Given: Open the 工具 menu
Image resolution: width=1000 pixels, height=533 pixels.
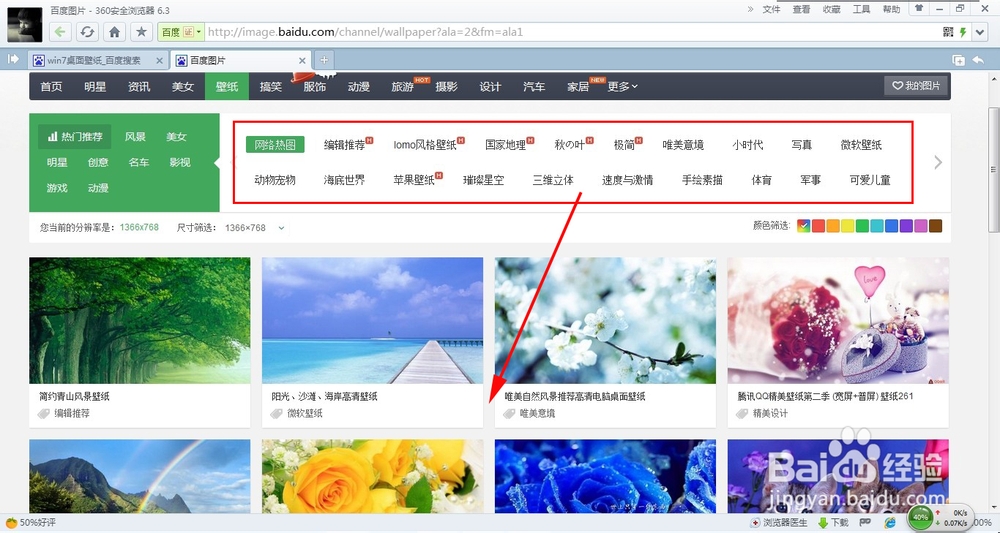Looking at the screenshot, I should point(861,9).
